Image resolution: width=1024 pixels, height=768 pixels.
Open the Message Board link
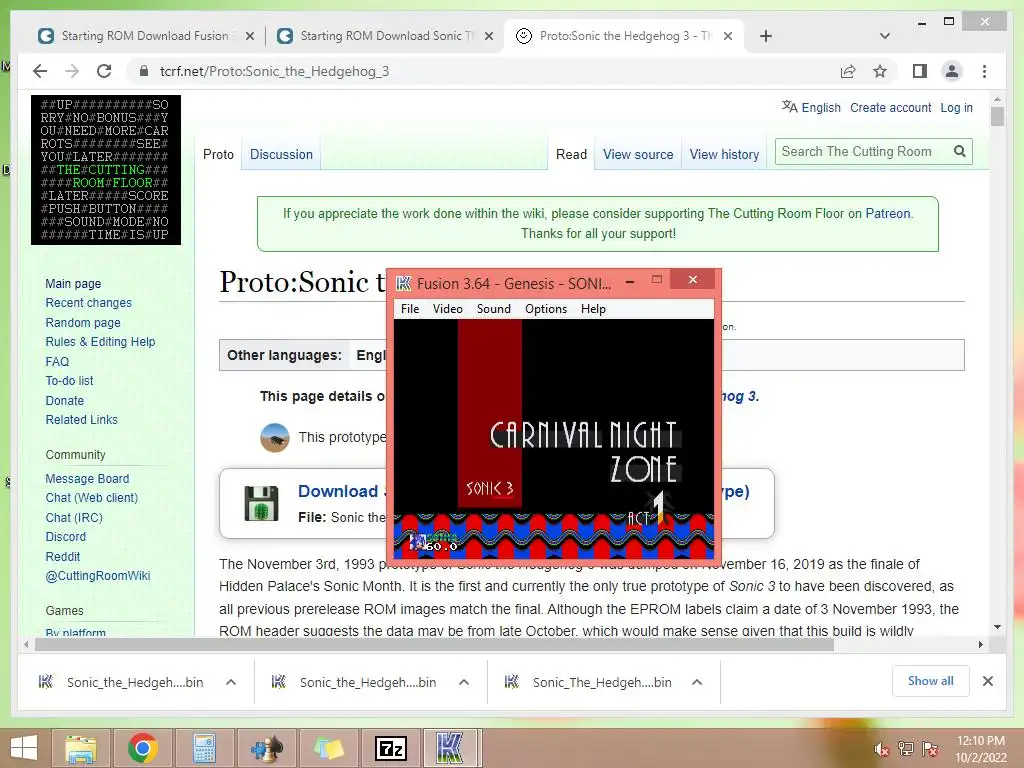(87, 479)
